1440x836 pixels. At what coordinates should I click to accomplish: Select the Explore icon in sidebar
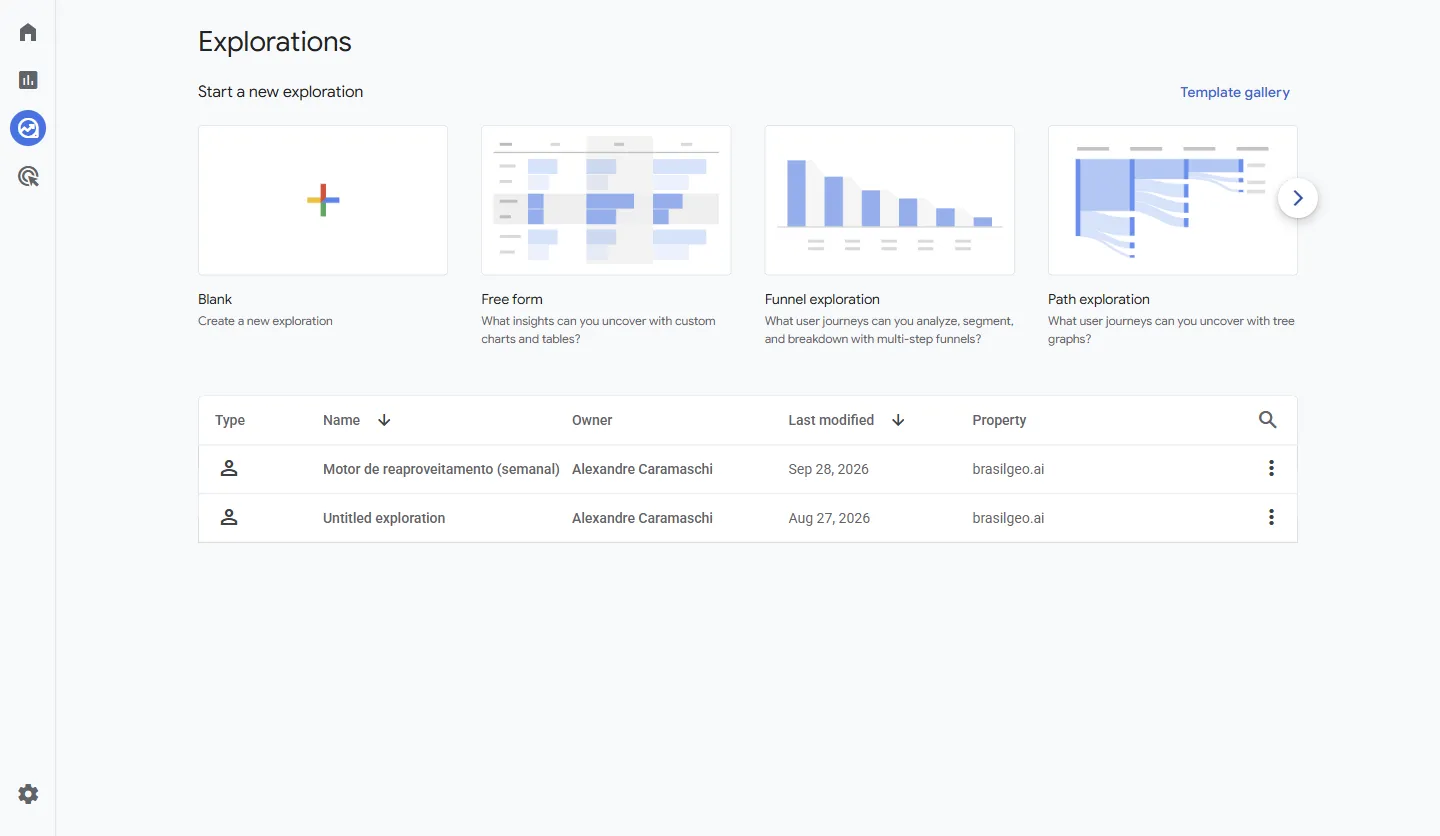(28, 128)
